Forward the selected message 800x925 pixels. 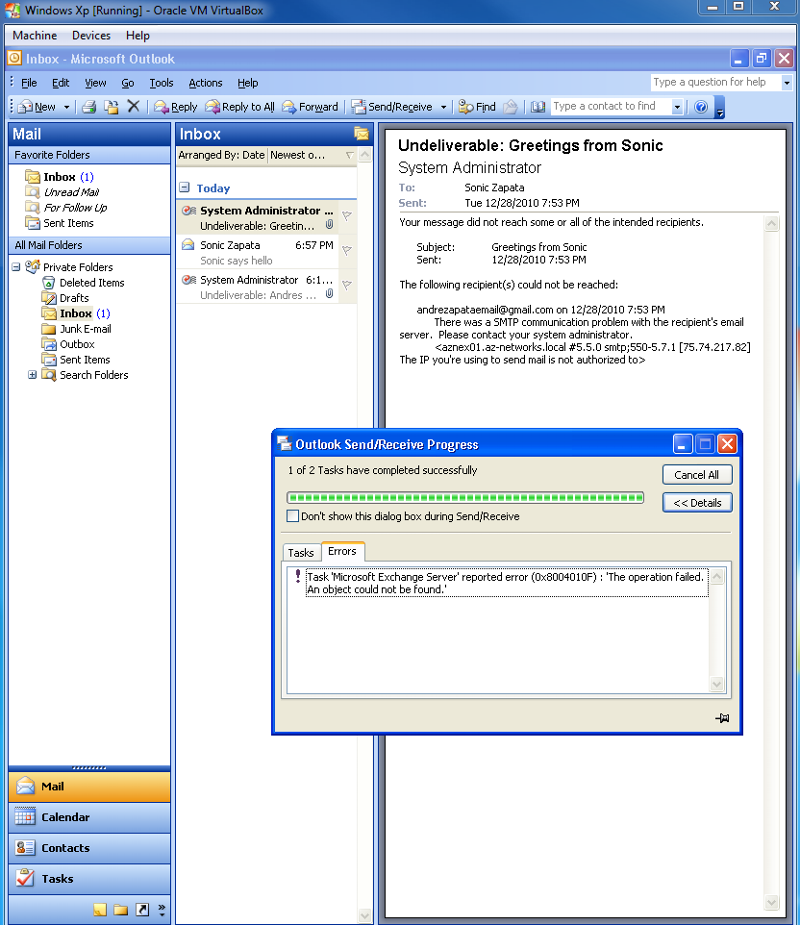click(x=310, y=107)
